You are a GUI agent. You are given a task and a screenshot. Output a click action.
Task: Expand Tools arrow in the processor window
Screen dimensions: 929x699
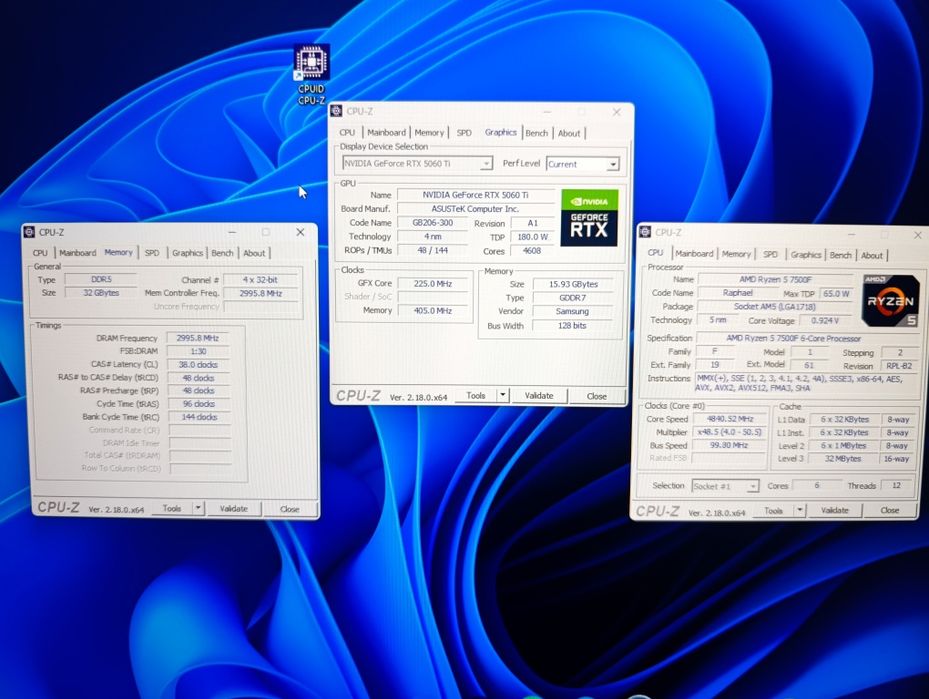[x=800, y=510]
